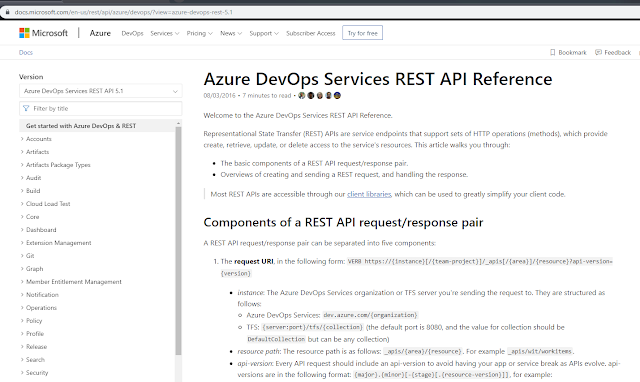
Task: Expand the Operations tree node
Action: (22, 308)
